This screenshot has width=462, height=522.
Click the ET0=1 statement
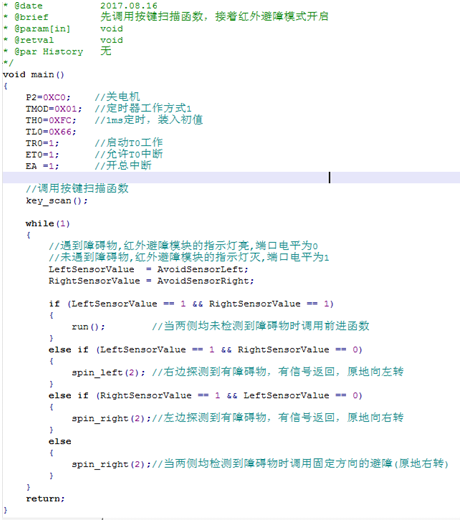coord(42,155)
